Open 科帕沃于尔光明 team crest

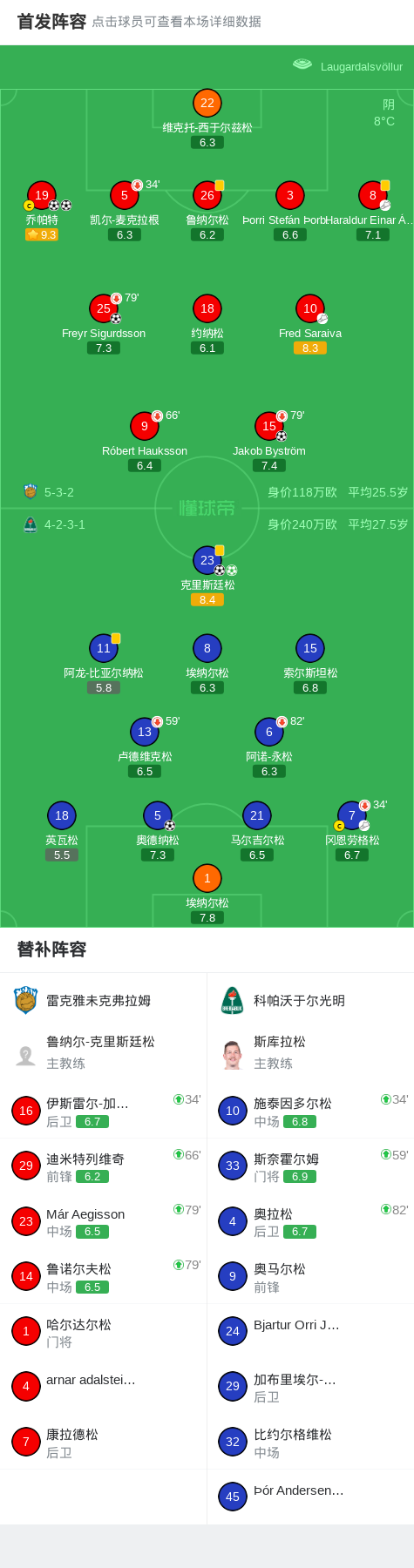pos(233,1000)
